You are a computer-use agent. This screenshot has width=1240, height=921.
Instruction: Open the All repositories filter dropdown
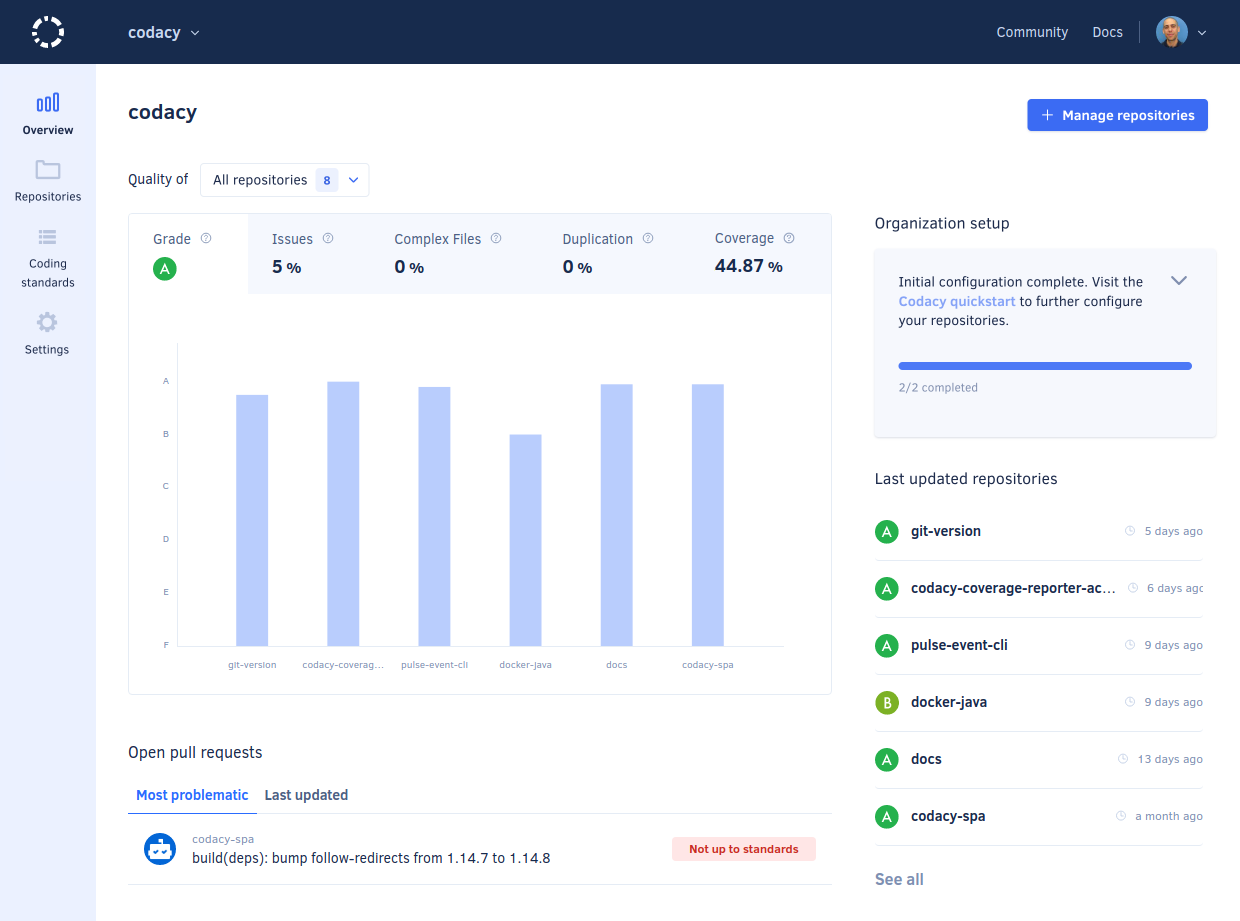285,180
